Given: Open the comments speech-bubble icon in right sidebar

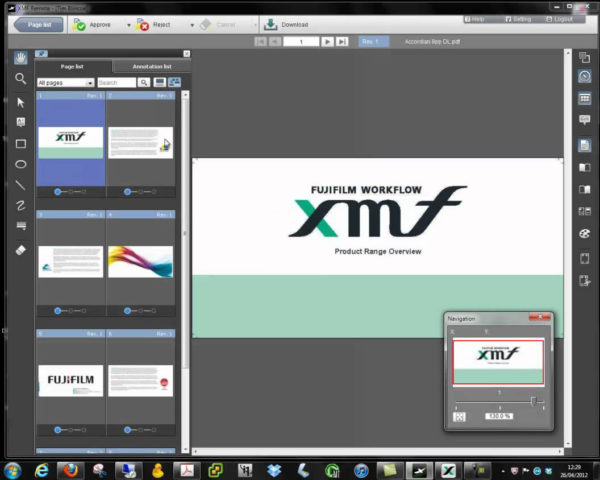Looking at the screenshot, I should tap(584, 120).
